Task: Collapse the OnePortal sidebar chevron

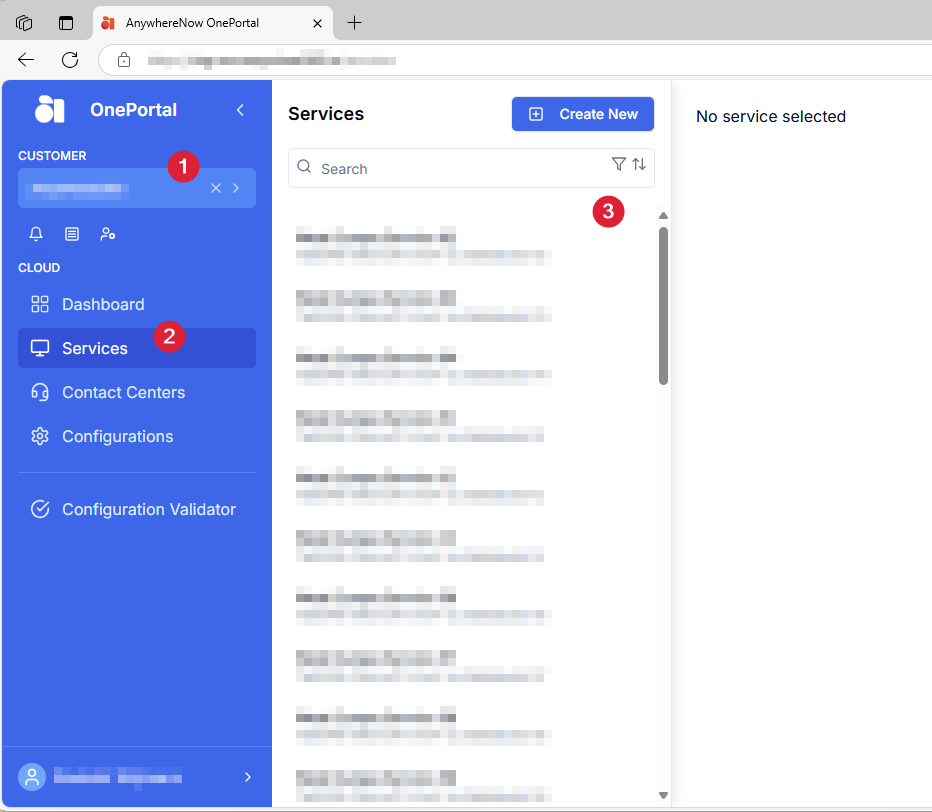Action: pos(240,110)
